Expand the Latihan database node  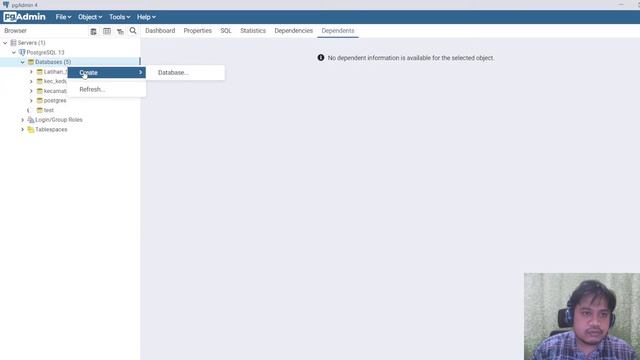point(31,72)
